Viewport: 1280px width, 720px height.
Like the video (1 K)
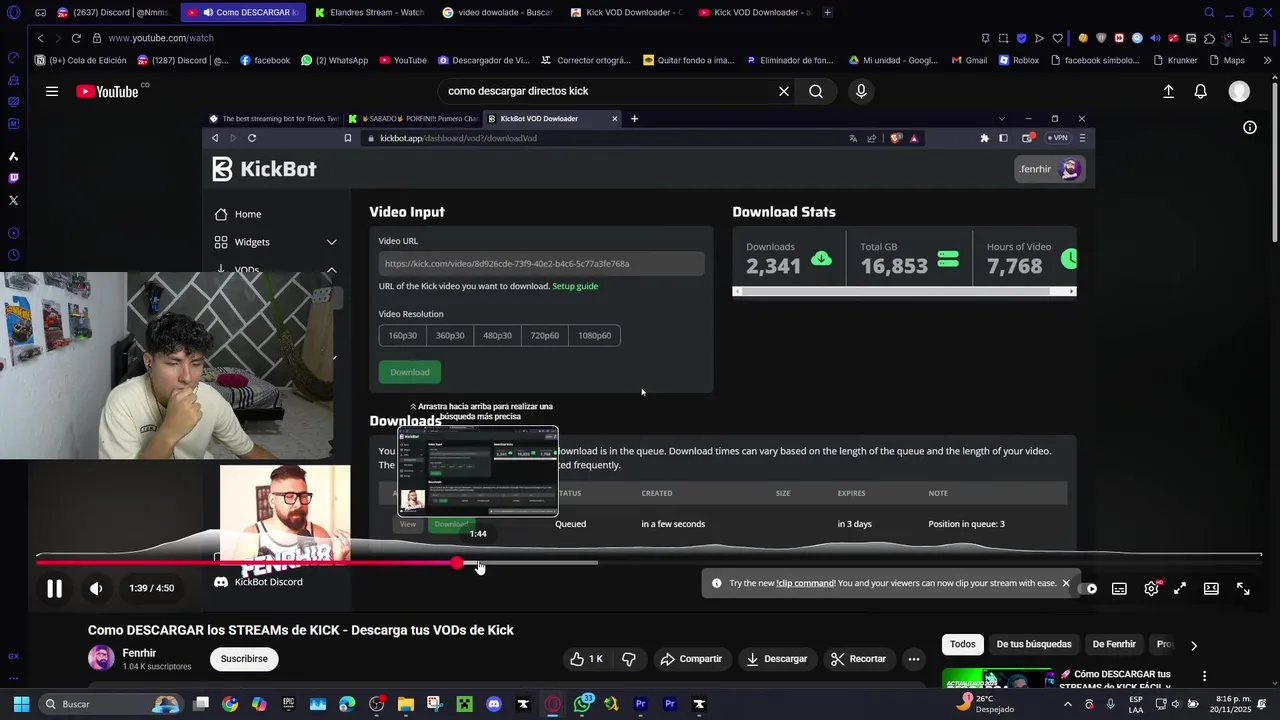point(586,659)
